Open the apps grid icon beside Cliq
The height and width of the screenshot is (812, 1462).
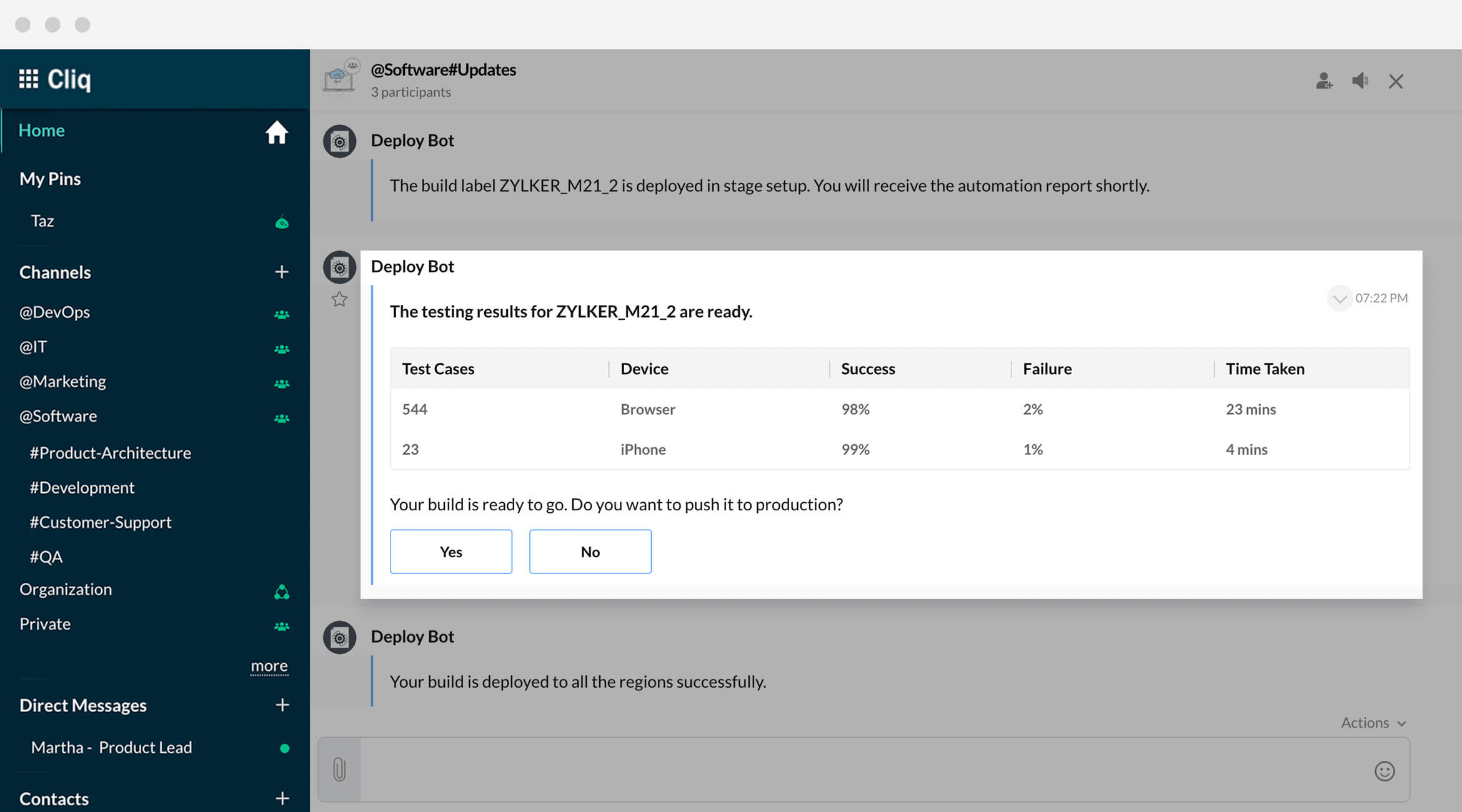tap(28, 79)
